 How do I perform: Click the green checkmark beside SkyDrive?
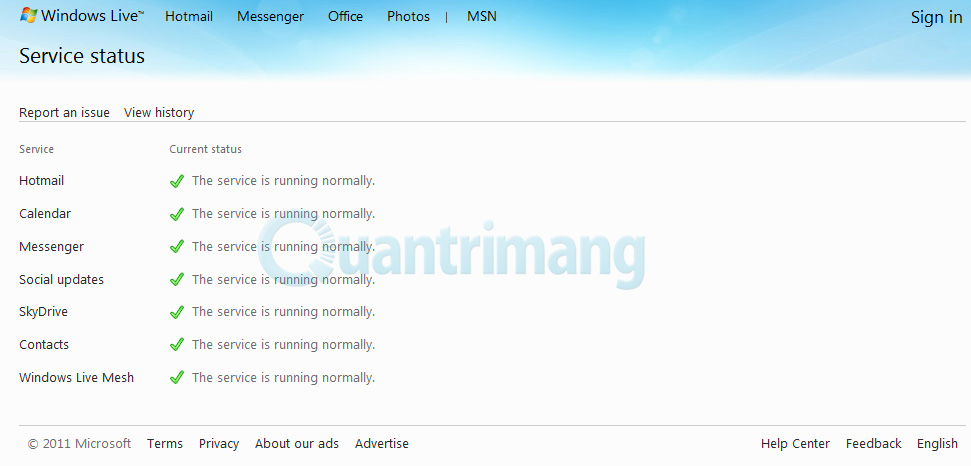pos(177,312)
